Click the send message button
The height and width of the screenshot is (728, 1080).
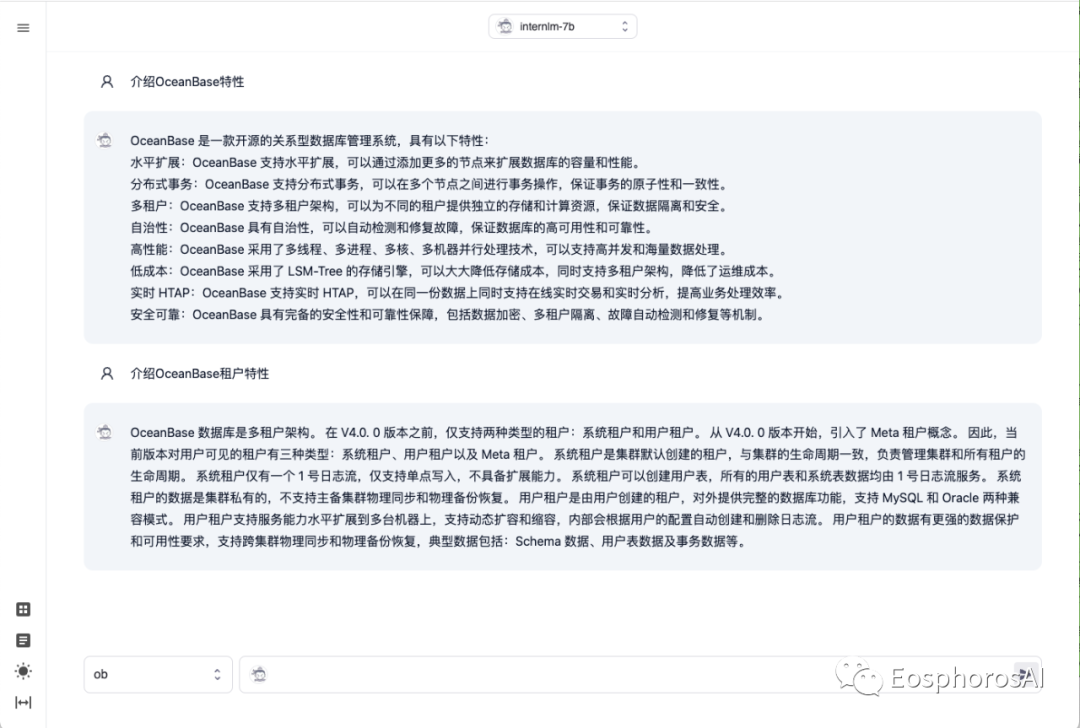1026,674
